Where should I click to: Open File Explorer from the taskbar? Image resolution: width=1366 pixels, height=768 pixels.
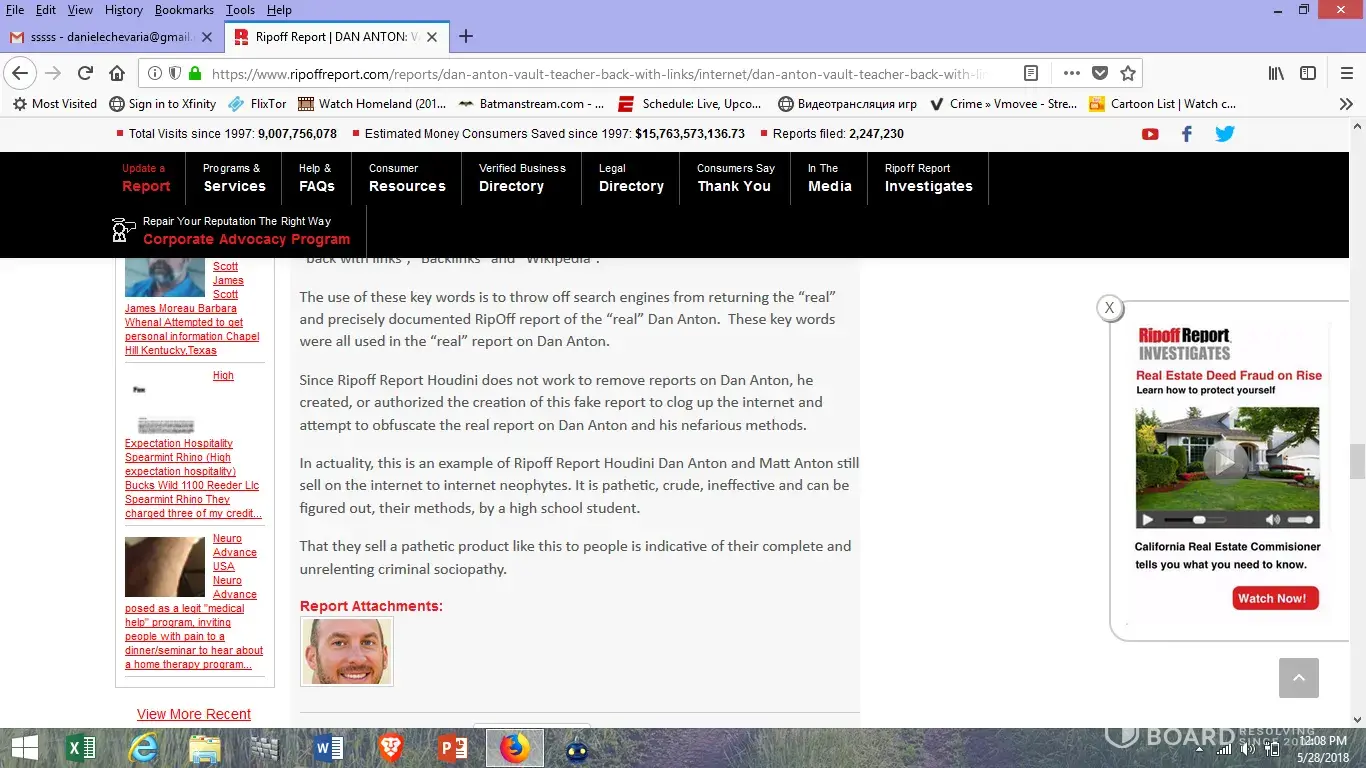pyautogui.click(x=205, y=748)
